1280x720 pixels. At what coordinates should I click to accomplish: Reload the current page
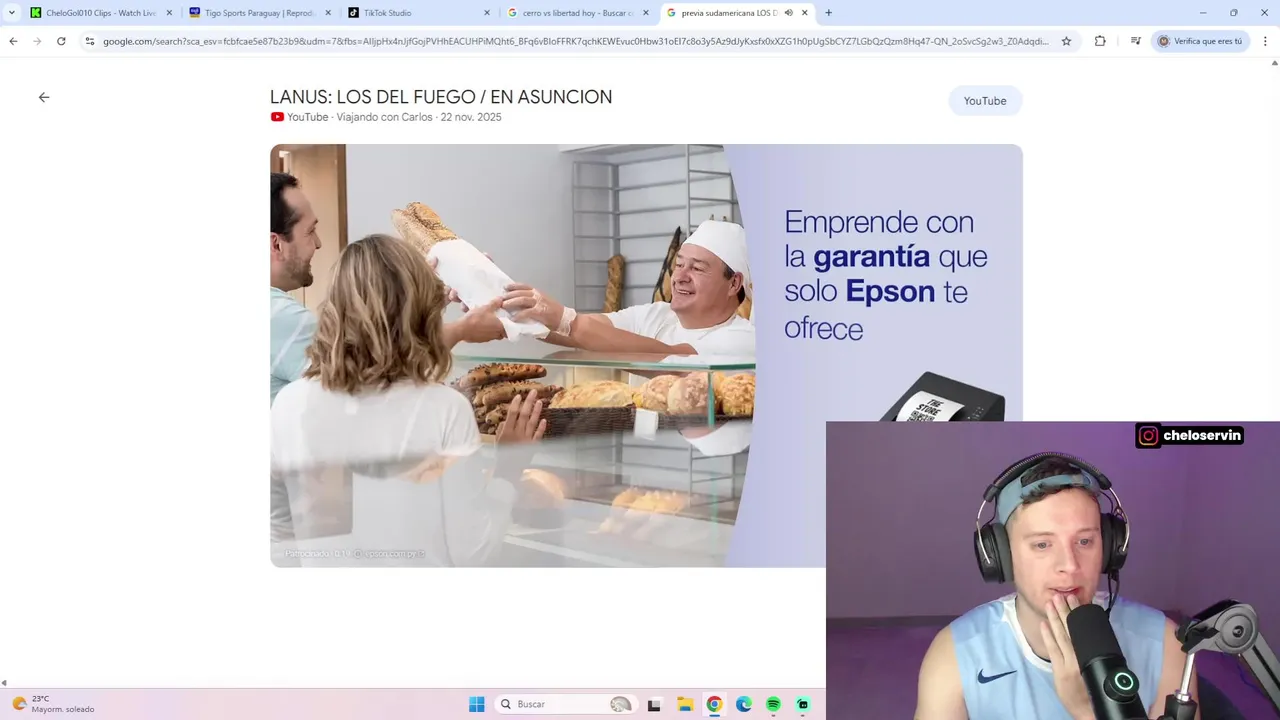[x=61, y=41]
